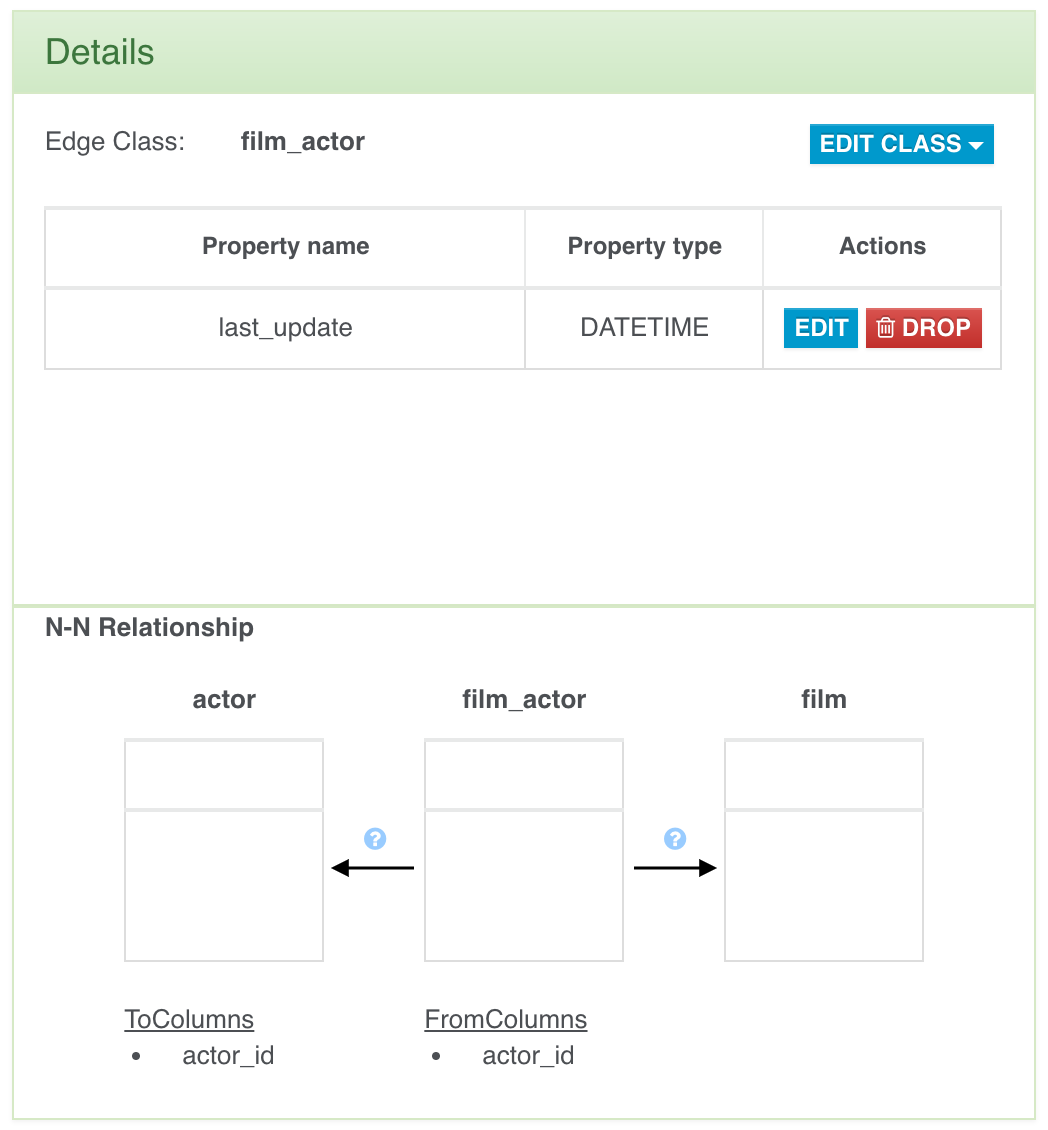Select actor_id under FromColumns
Viewport: 1048px width, 1130px height.
528,1056
